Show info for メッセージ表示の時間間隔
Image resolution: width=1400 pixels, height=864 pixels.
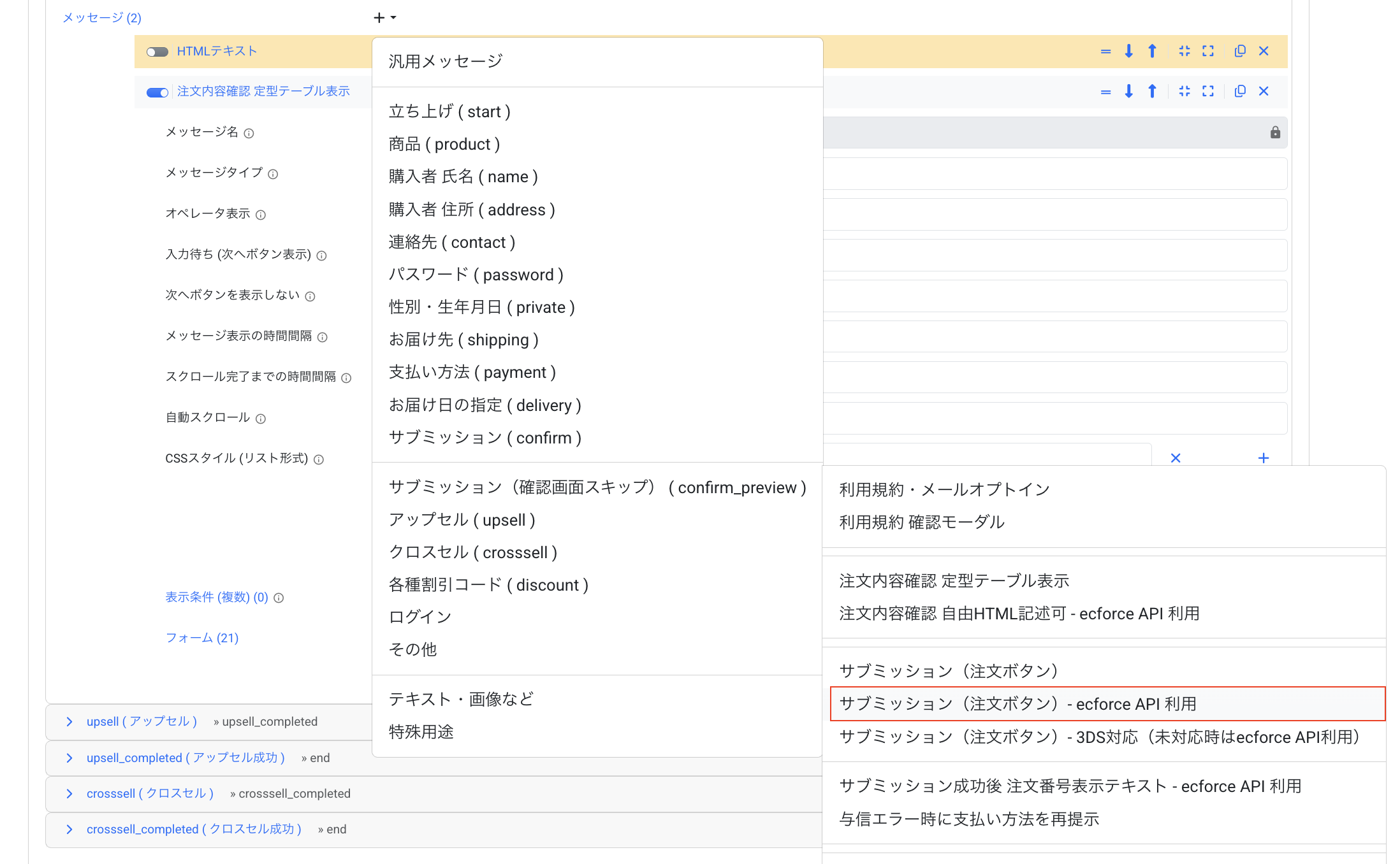[x=323, y=337]
